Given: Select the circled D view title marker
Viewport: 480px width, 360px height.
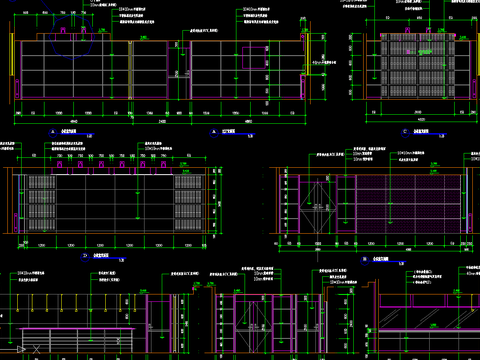Looking at the screenshot, I should click(85, 257).
